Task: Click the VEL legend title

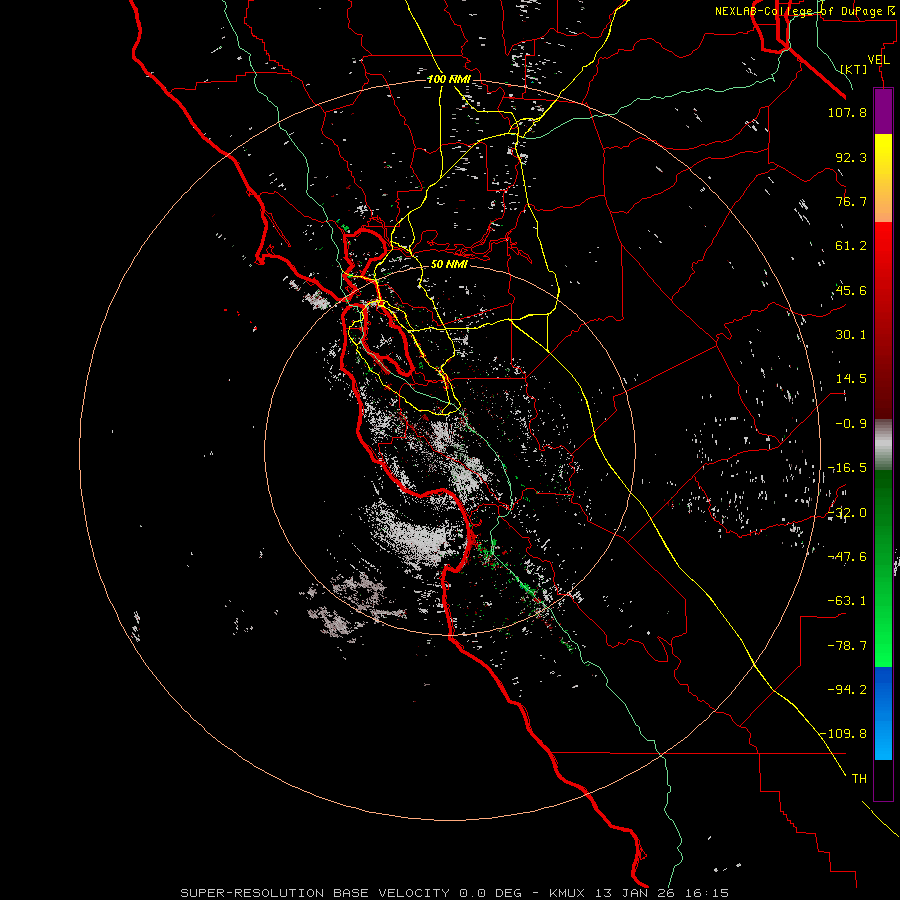Action: click(878, 60)
